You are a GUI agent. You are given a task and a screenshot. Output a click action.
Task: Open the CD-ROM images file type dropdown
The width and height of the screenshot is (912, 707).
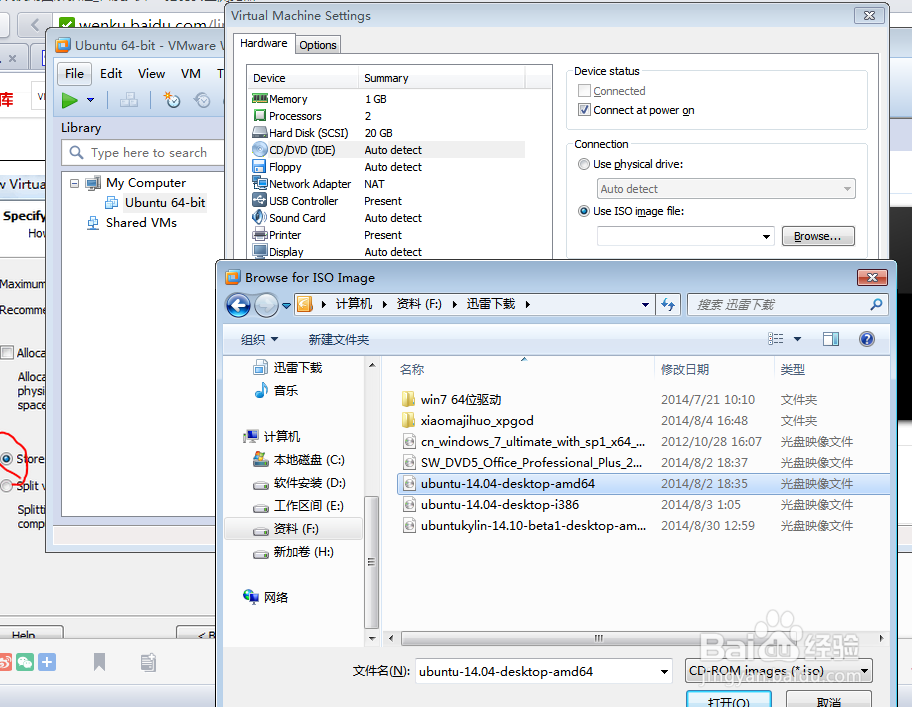click(779, 671)
